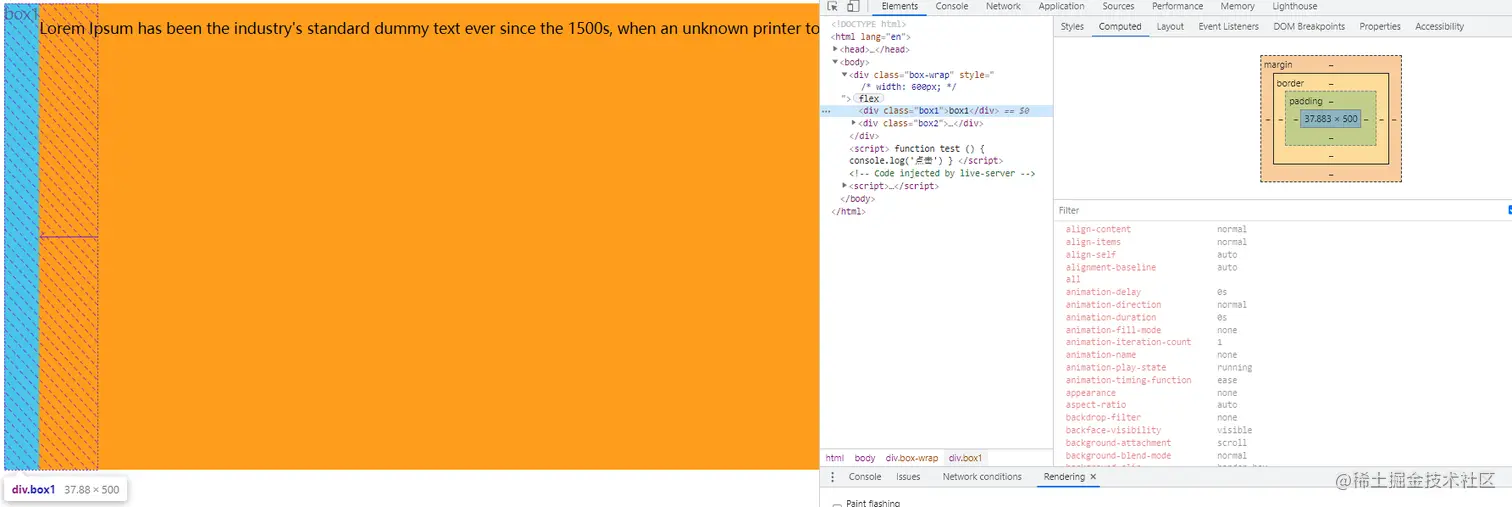
Task: Open the Properties sidebar tab
Action: (x=1380, y=27)
